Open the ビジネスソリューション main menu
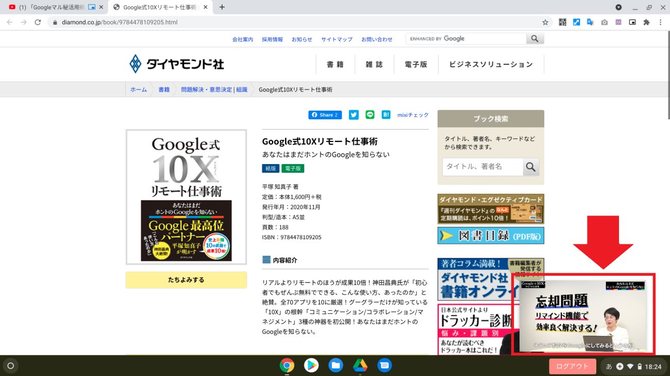The width and height of the screenshot is (670, 376). [491, 65]
